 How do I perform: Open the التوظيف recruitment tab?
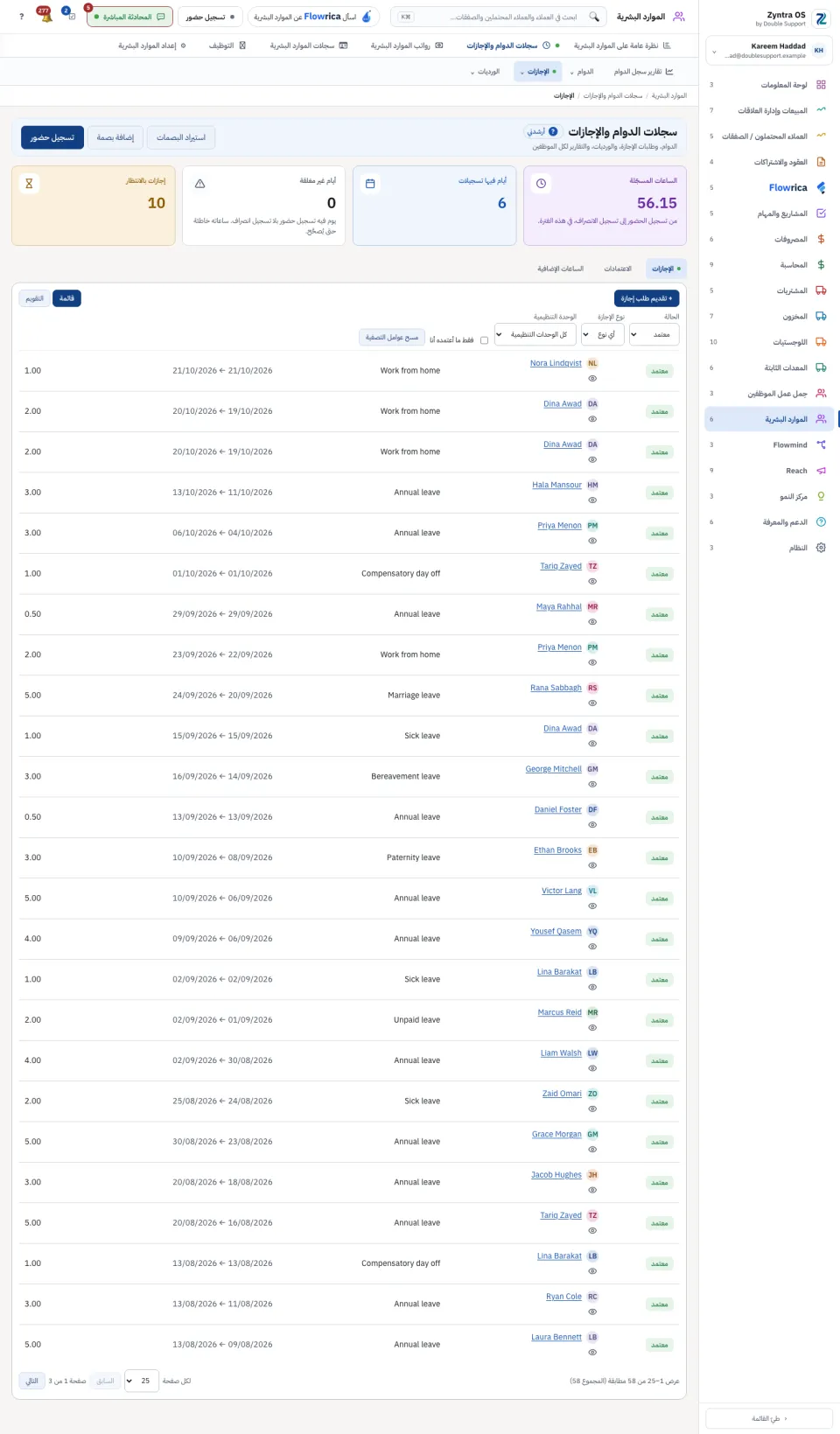[x=227, y=45]
